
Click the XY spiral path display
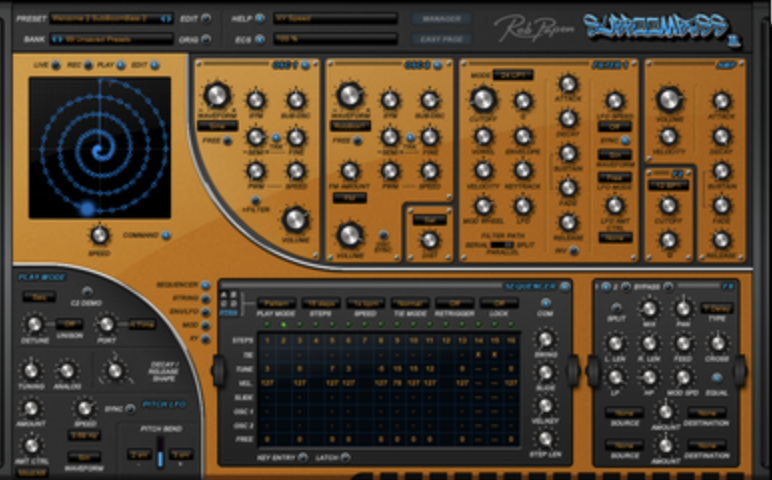pyautogui.click(x=100, y=147)
